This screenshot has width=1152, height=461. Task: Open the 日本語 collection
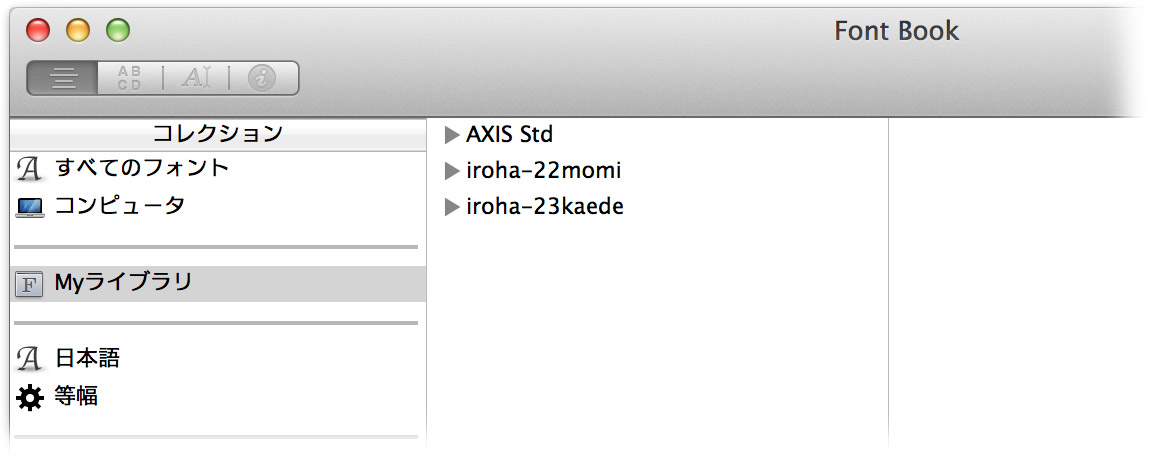(218, 359)
